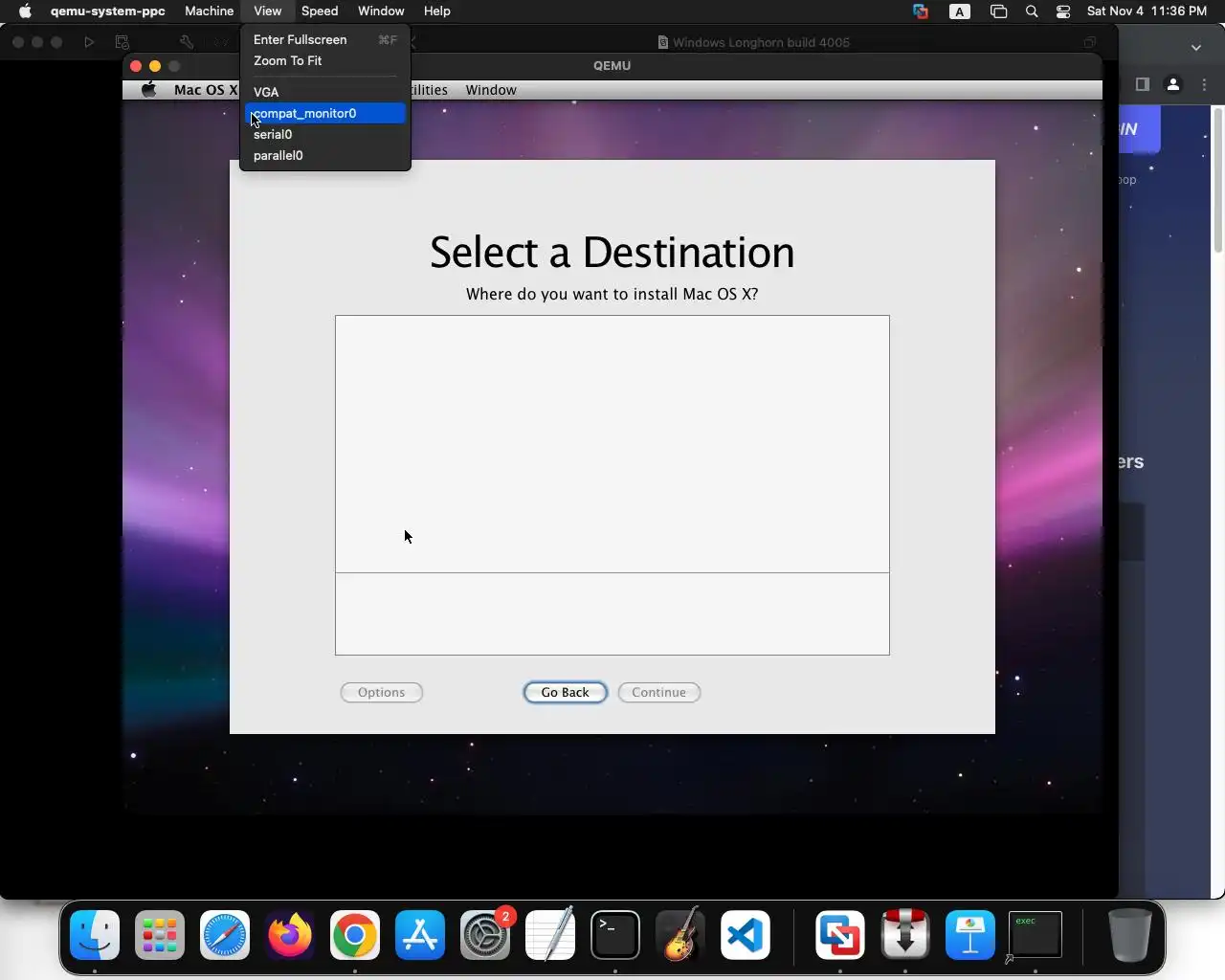Open Spotlight search in menu bar
Screen dimensions: 1225x980
[x=1032, y=11]
